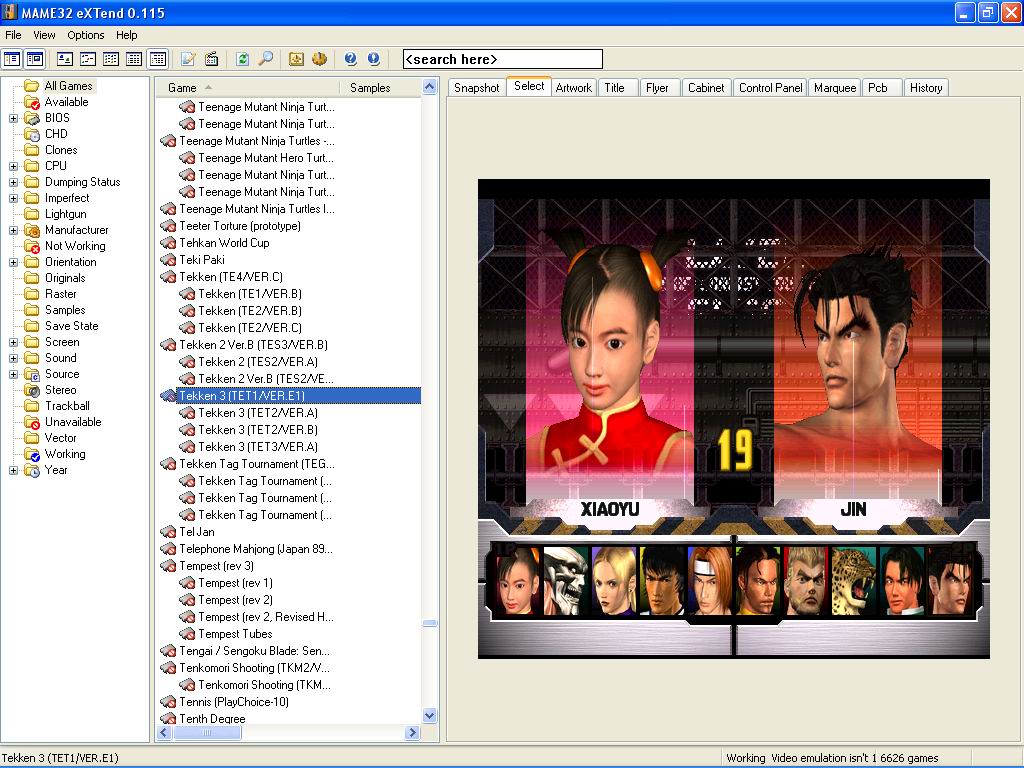Switch to the Cabinet tab
This screenshot has width=1024, height=768.
[706, 88]
